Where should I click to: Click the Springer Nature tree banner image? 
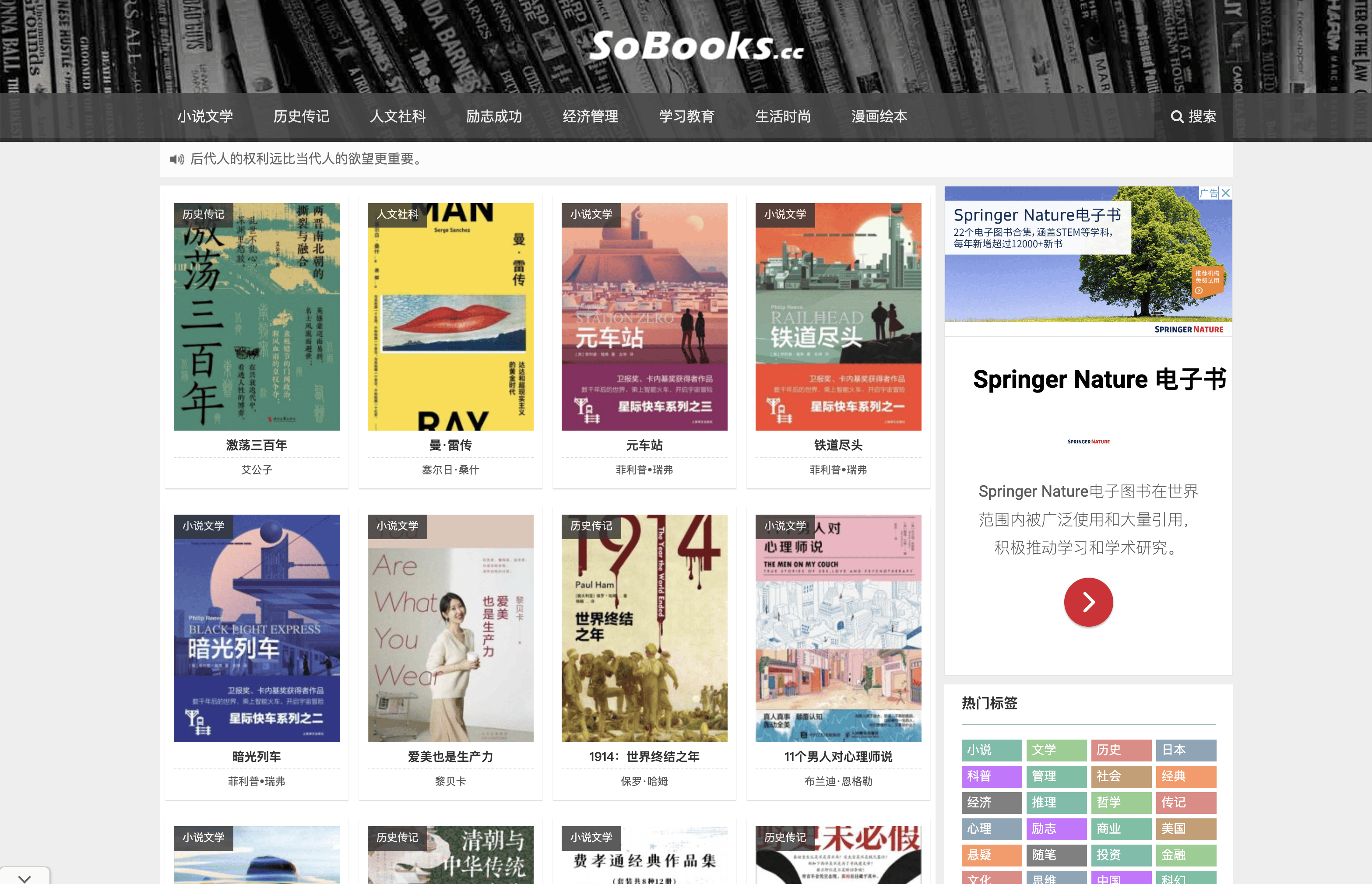click(x=1088, y=261)
